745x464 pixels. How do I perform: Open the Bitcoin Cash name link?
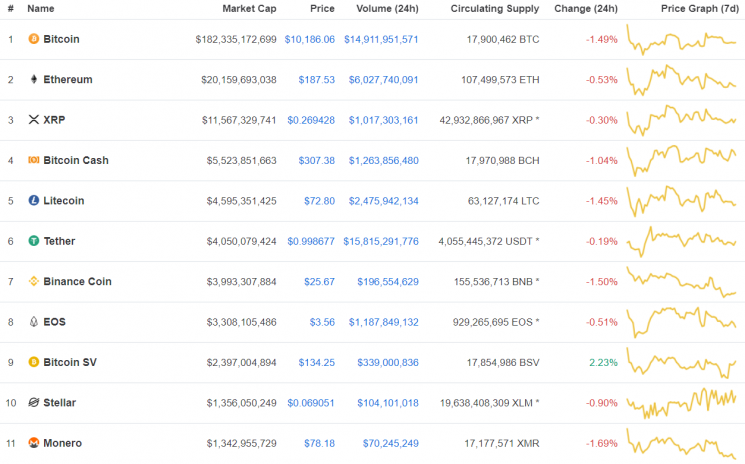click(x=76, y=160)
